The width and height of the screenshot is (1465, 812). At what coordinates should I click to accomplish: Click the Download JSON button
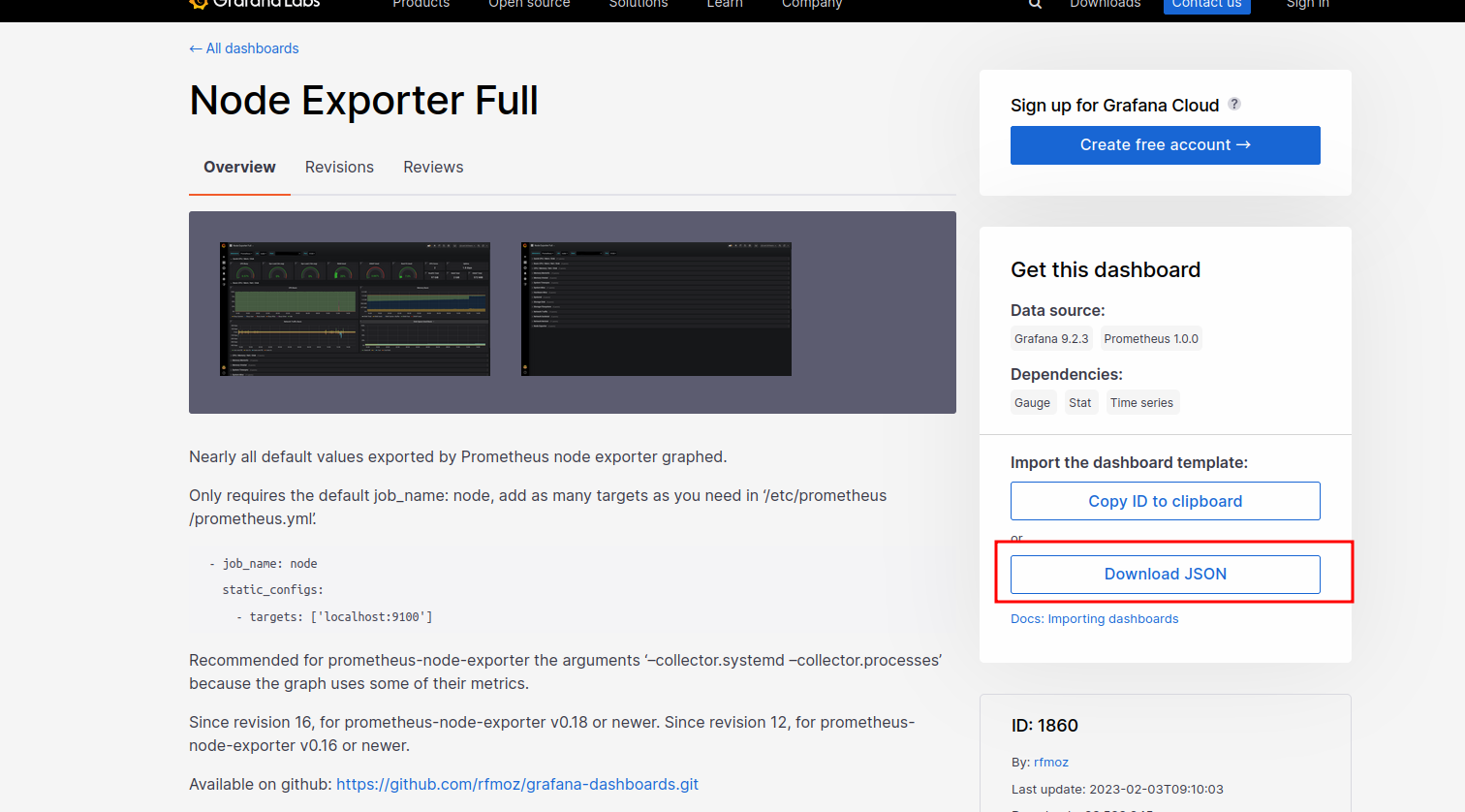(x=1165, y=575)
